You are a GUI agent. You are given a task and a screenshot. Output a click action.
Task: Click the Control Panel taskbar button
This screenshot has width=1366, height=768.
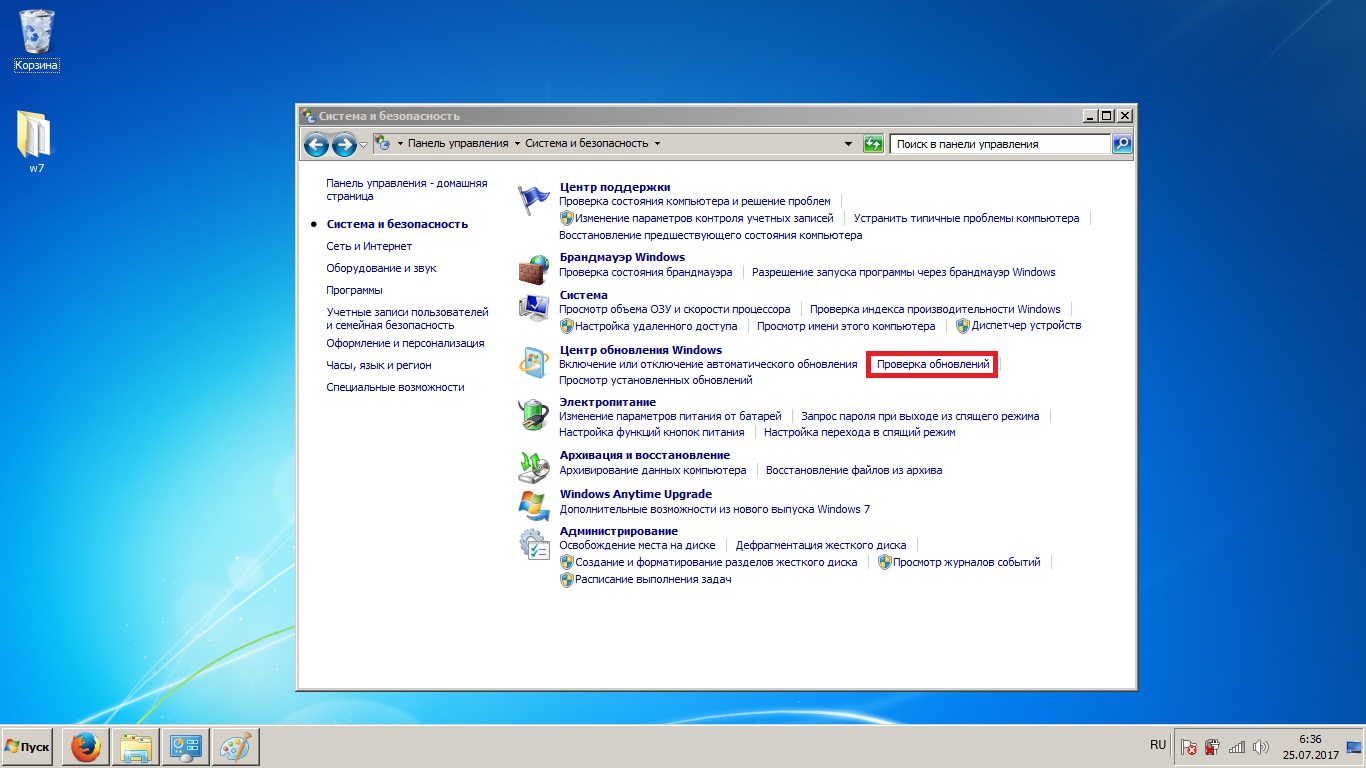[186, 747]
